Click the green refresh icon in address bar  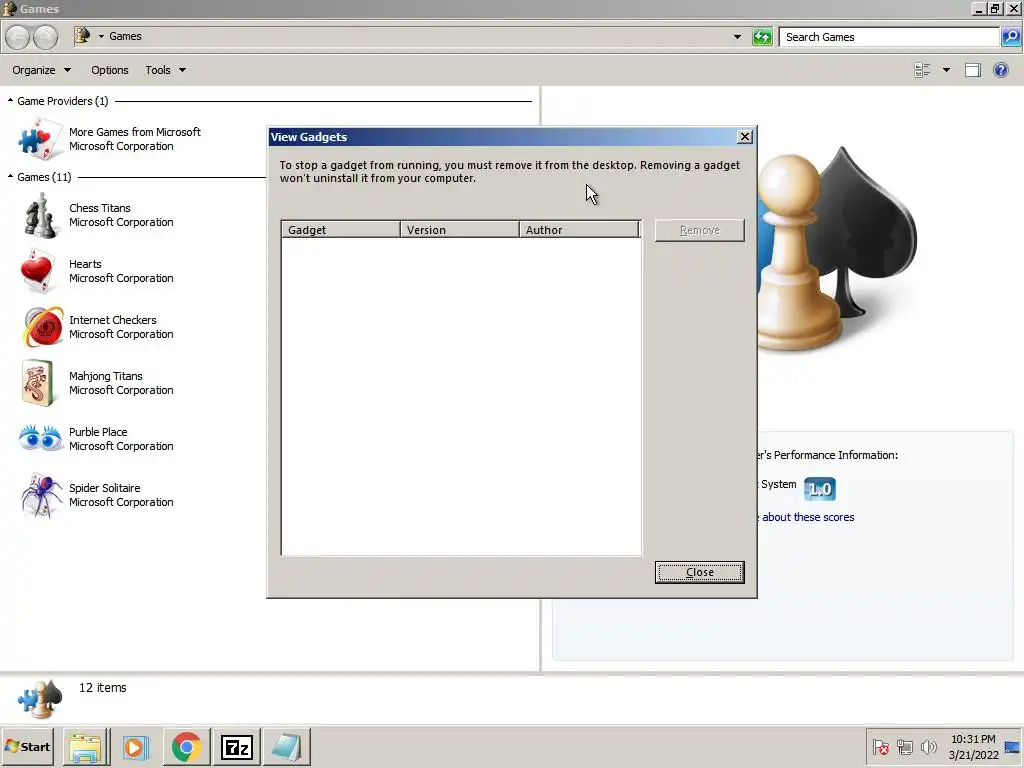pyautogui.click(x=761, y=37)
